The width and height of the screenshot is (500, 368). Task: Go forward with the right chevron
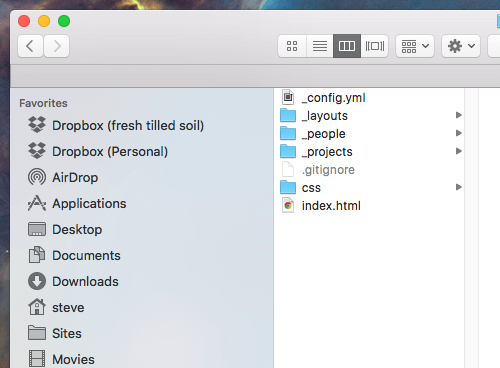[x=57, y=46]
